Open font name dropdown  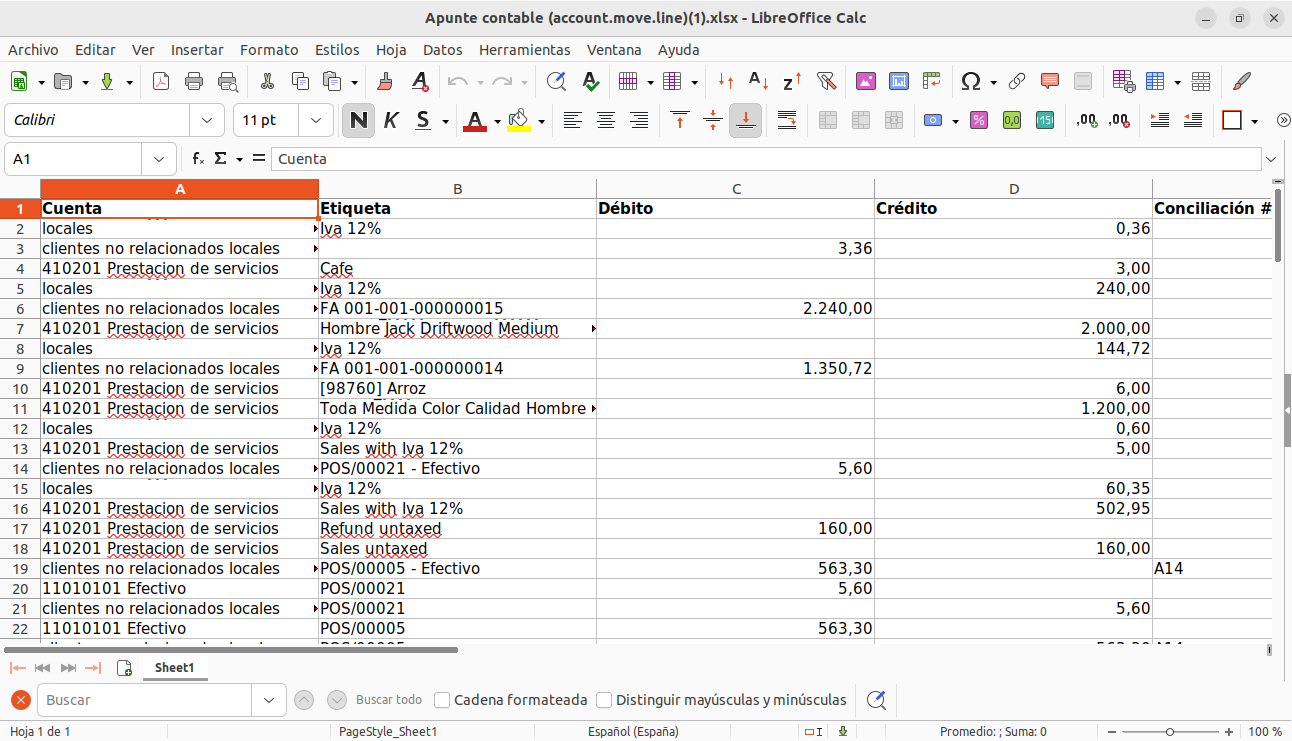pos(207,120)
